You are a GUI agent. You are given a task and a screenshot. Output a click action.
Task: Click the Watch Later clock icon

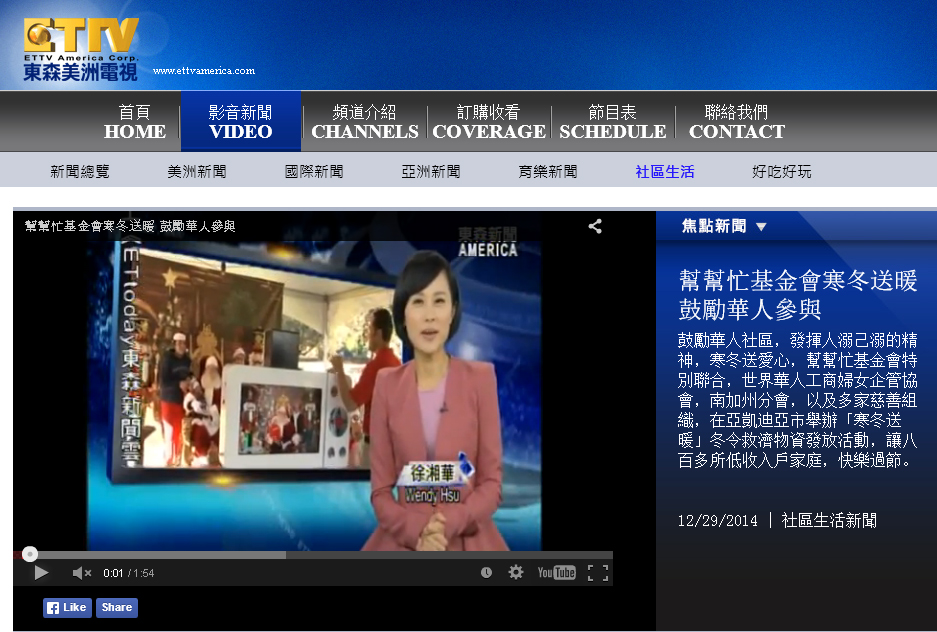tap(486, 573)
